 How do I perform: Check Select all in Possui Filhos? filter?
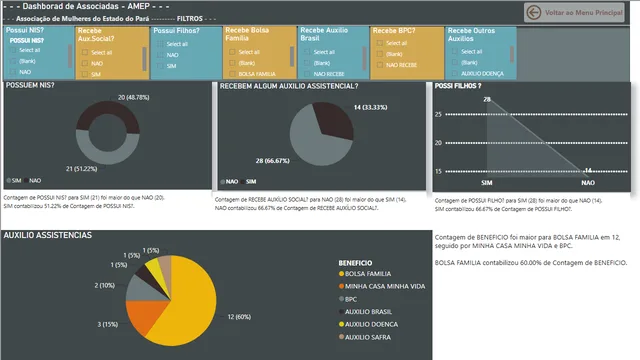(x=160, y=44)
